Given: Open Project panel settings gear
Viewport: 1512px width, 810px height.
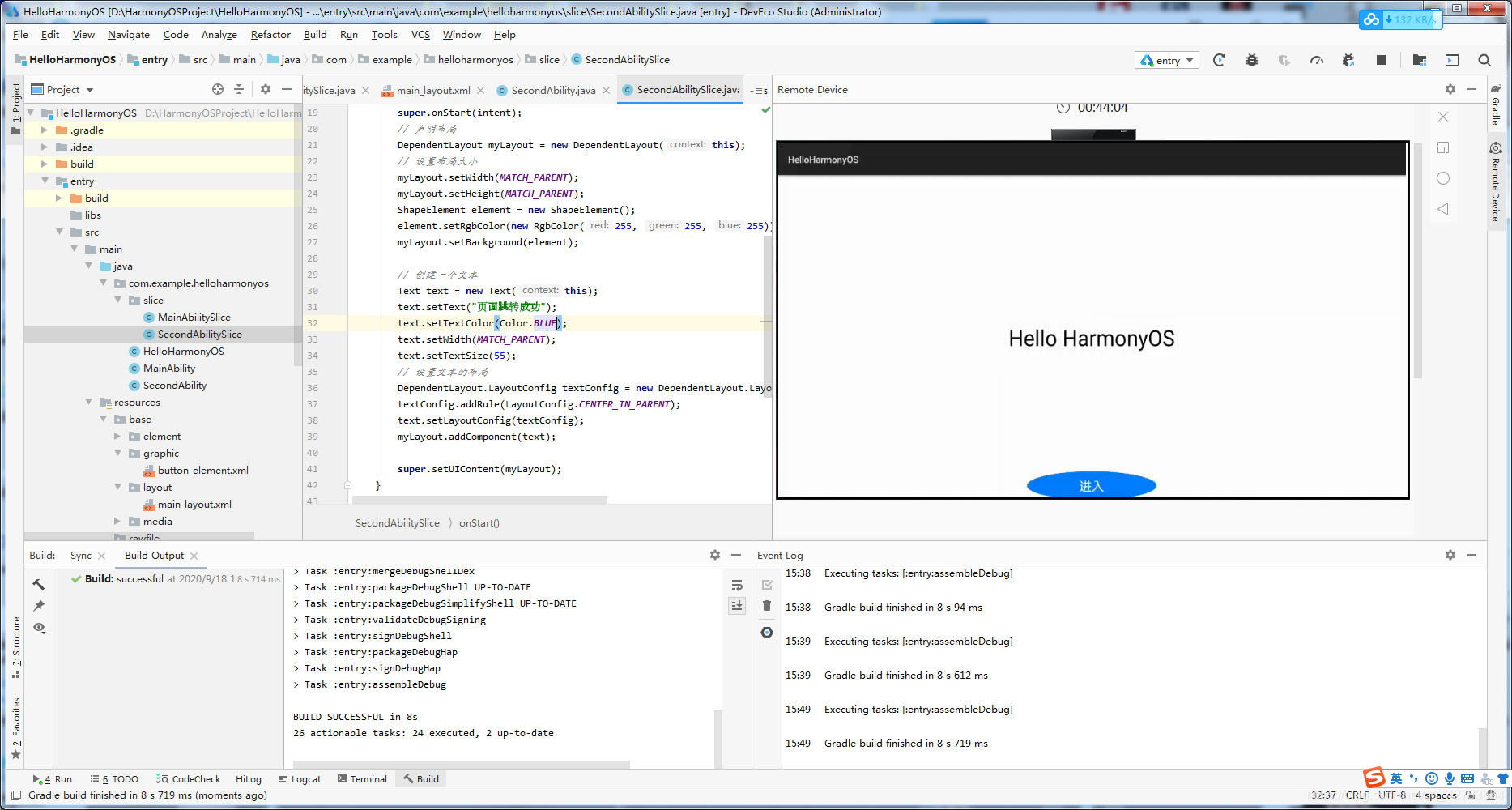Looking at the screenshot, I should tap(266, 89).
